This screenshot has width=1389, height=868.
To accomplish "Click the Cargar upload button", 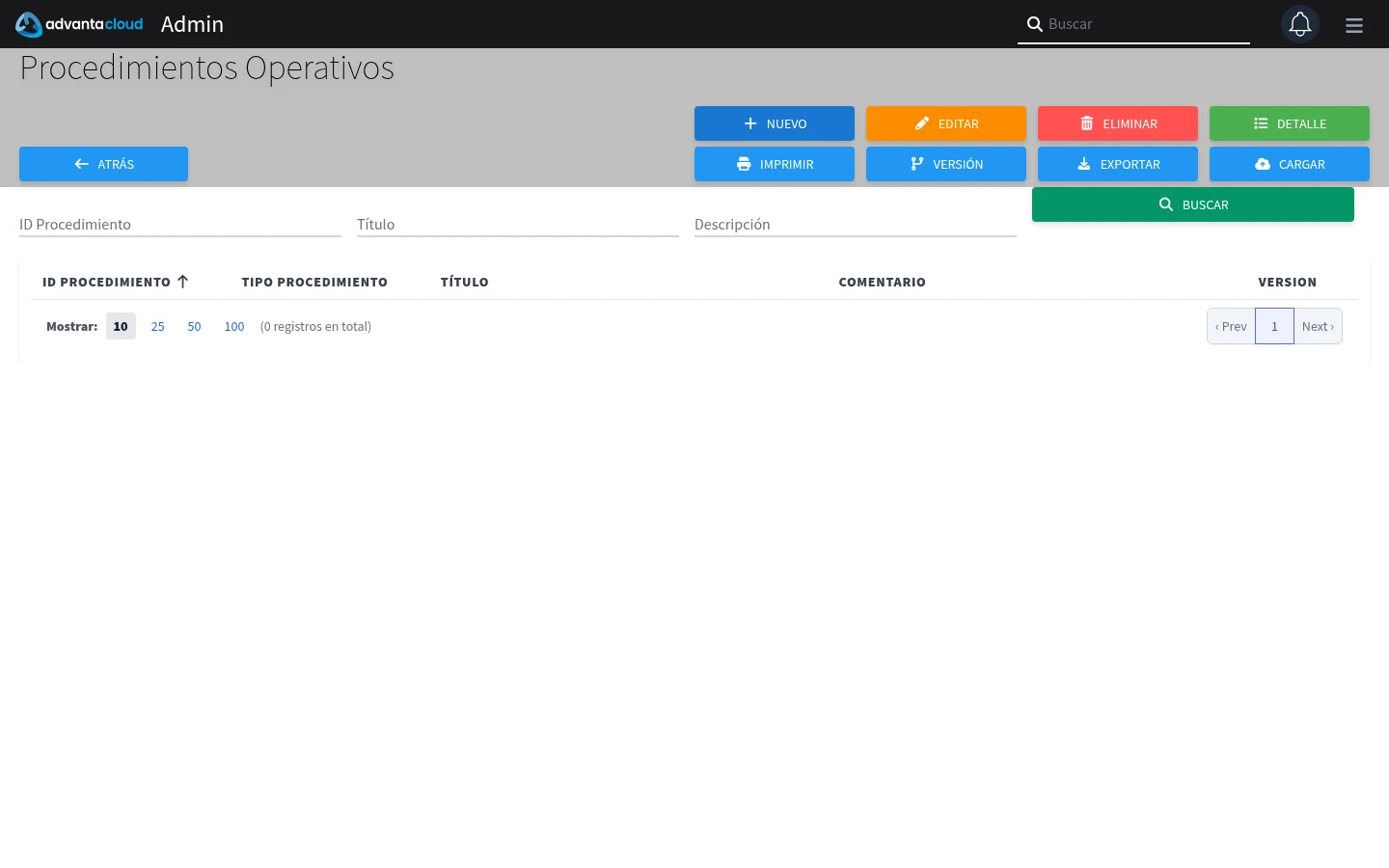I will (x=1290, y=164).
